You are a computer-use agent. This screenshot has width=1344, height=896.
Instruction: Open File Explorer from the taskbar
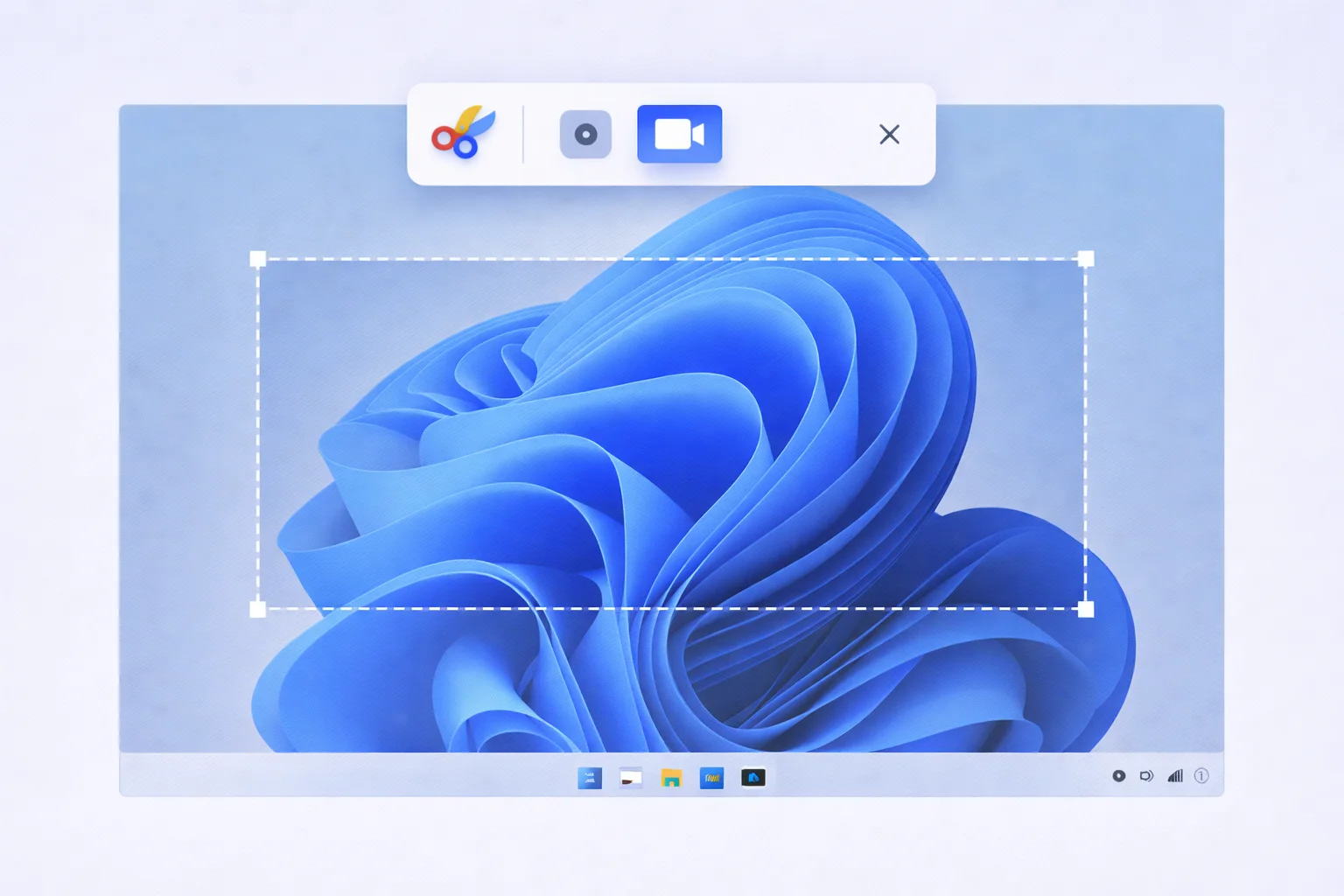(x=671, y=778)
